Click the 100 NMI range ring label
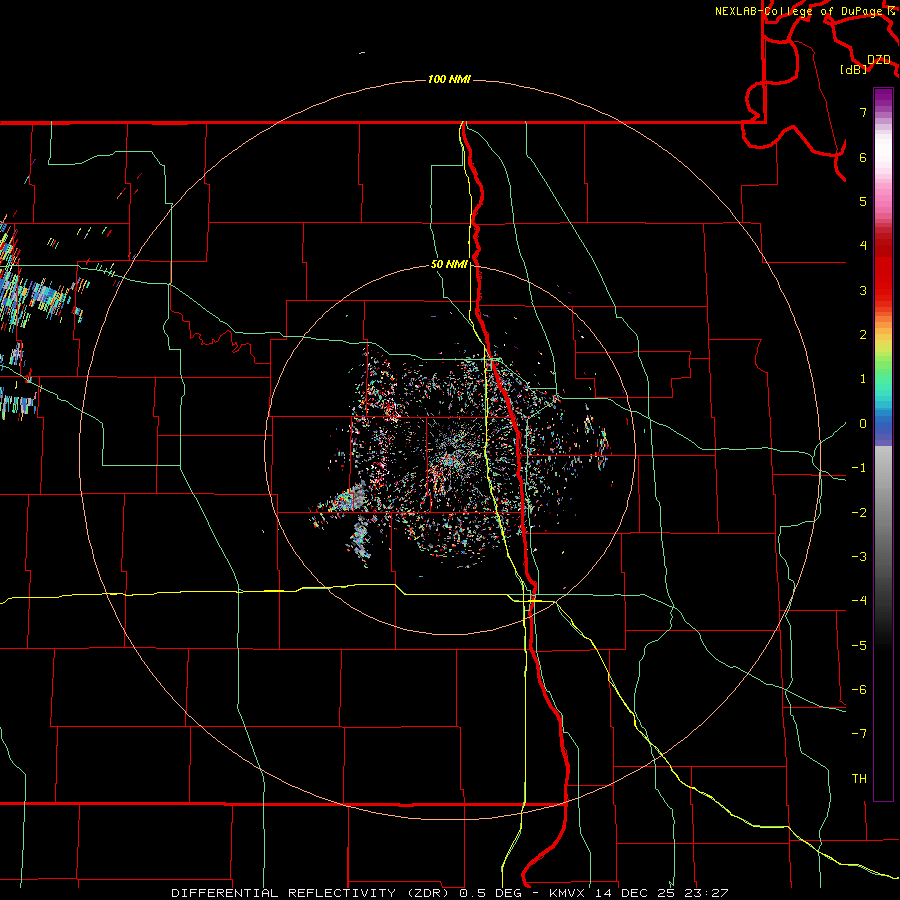Viewport: 900px width, 900px height. click(449, 79)
